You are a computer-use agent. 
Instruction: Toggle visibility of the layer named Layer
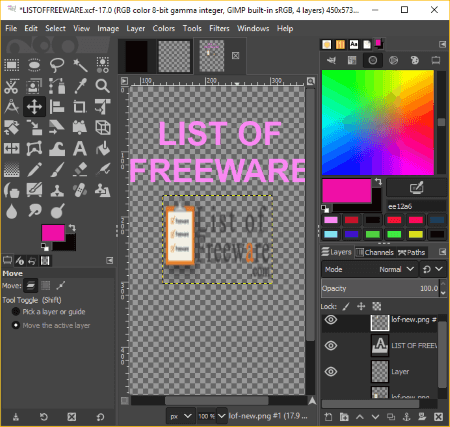click(331, 371)
